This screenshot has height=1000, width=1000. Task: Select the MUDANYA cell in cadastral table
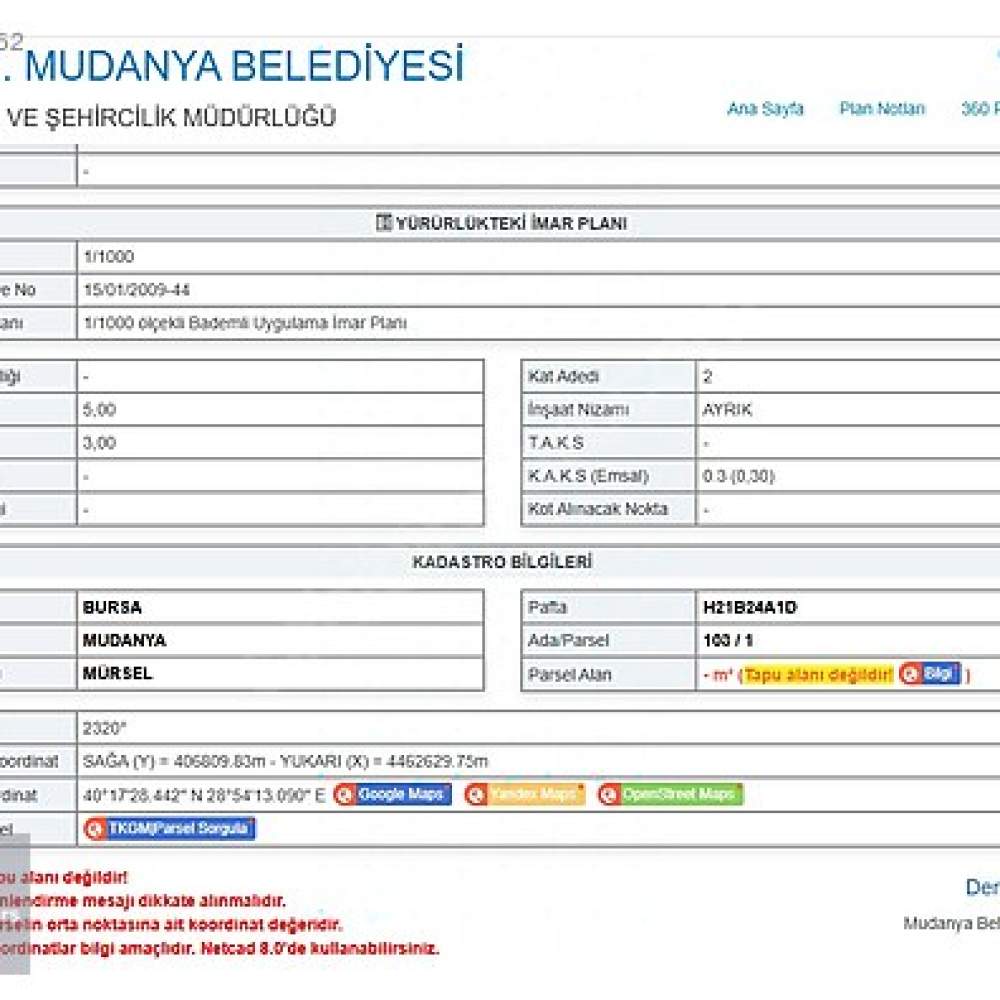280,640
